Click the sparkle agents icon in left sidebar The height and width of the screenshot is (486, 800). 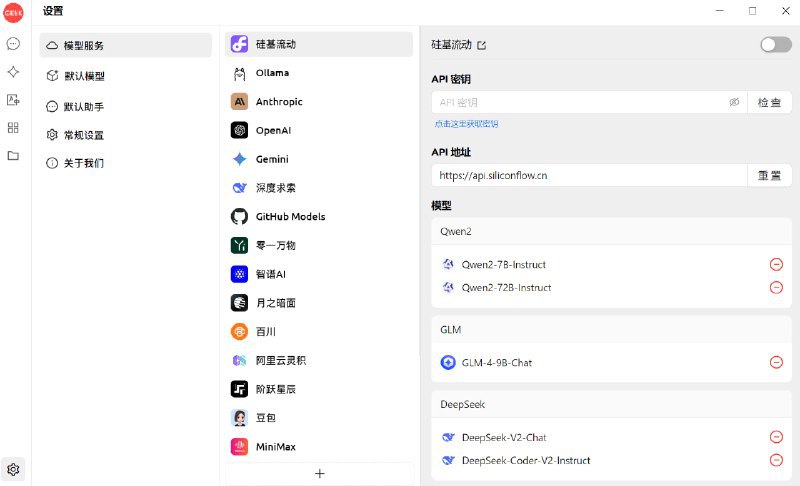pyautogui.click(x=13, y=72)
